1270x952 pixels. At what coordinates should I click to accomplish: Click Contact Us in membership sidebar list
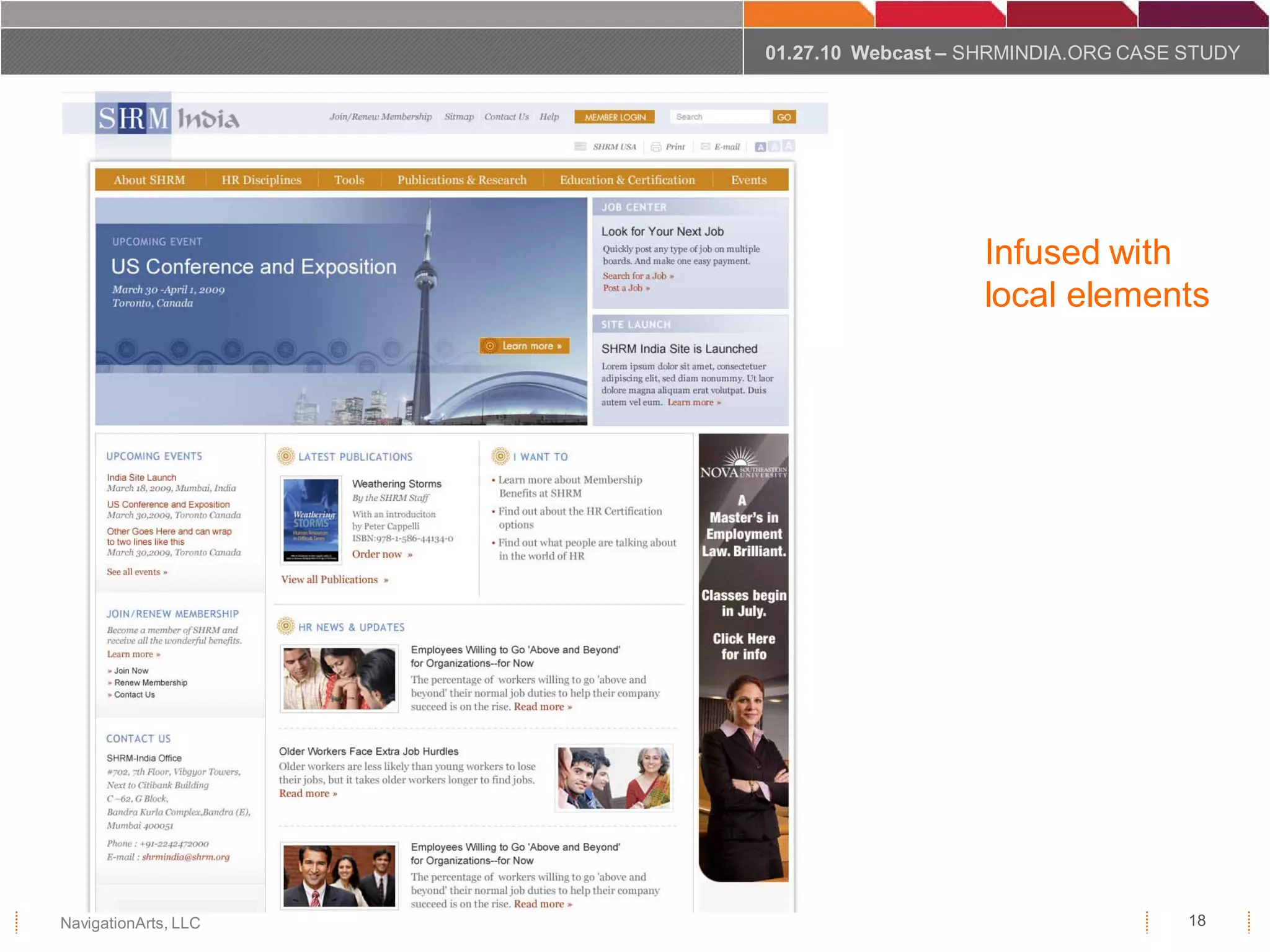point(135,695)
